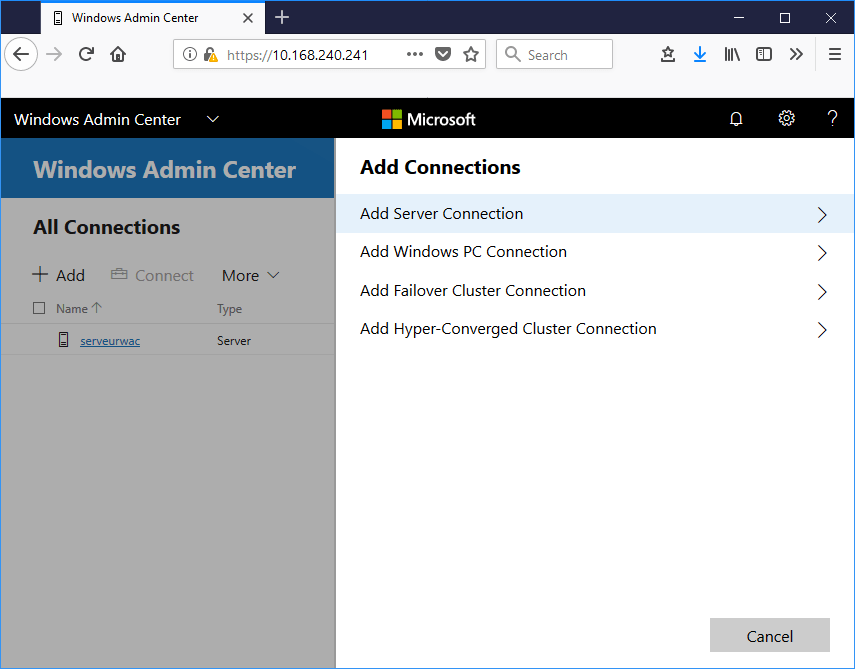Select Add Hyper-Converged Cluster Connection
This screenshot has height=669, width=855.
[x=595, y=329]
